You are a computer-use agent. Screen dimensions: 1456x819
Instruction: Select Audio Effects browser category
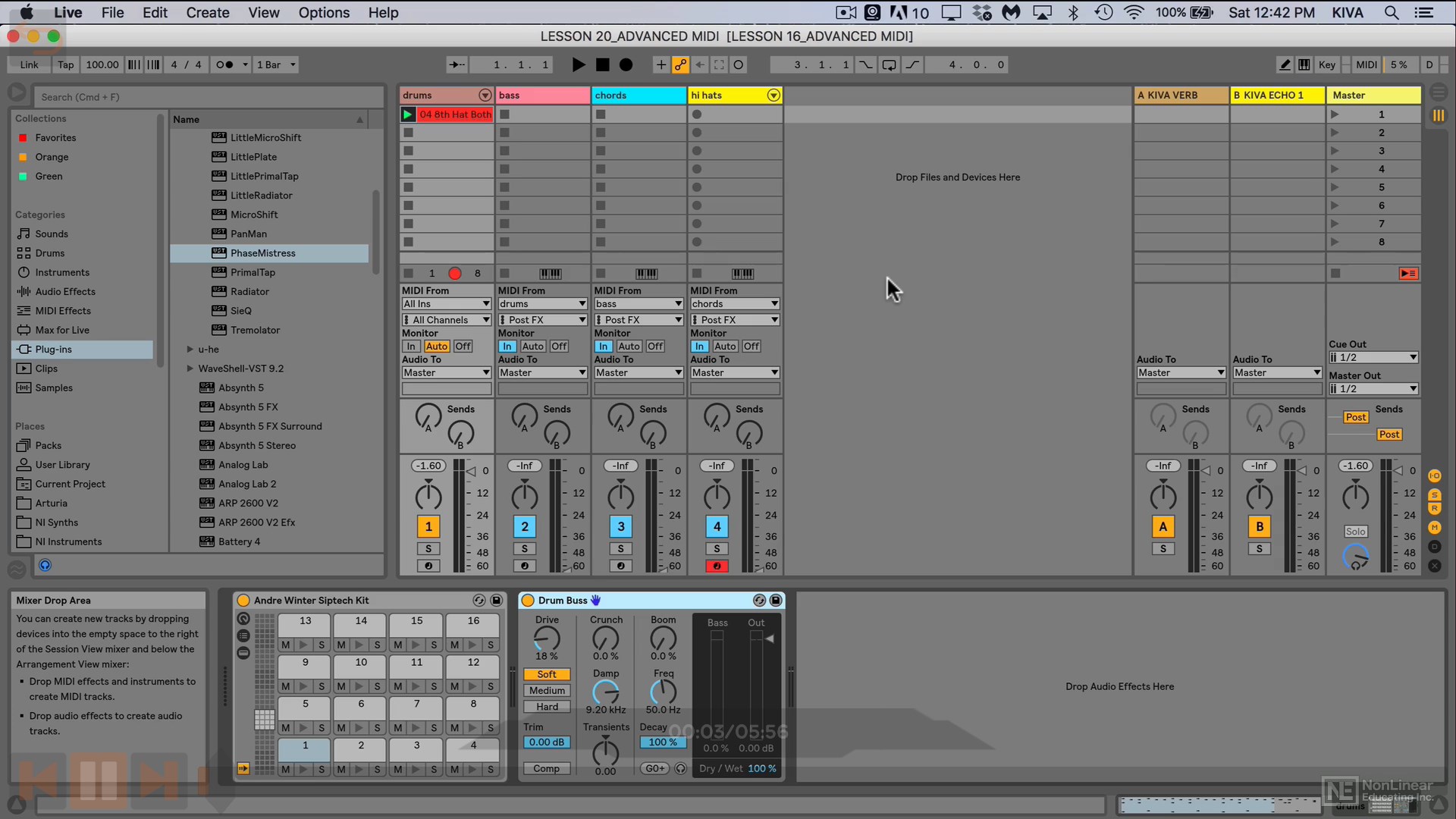[x=65, y=292]
